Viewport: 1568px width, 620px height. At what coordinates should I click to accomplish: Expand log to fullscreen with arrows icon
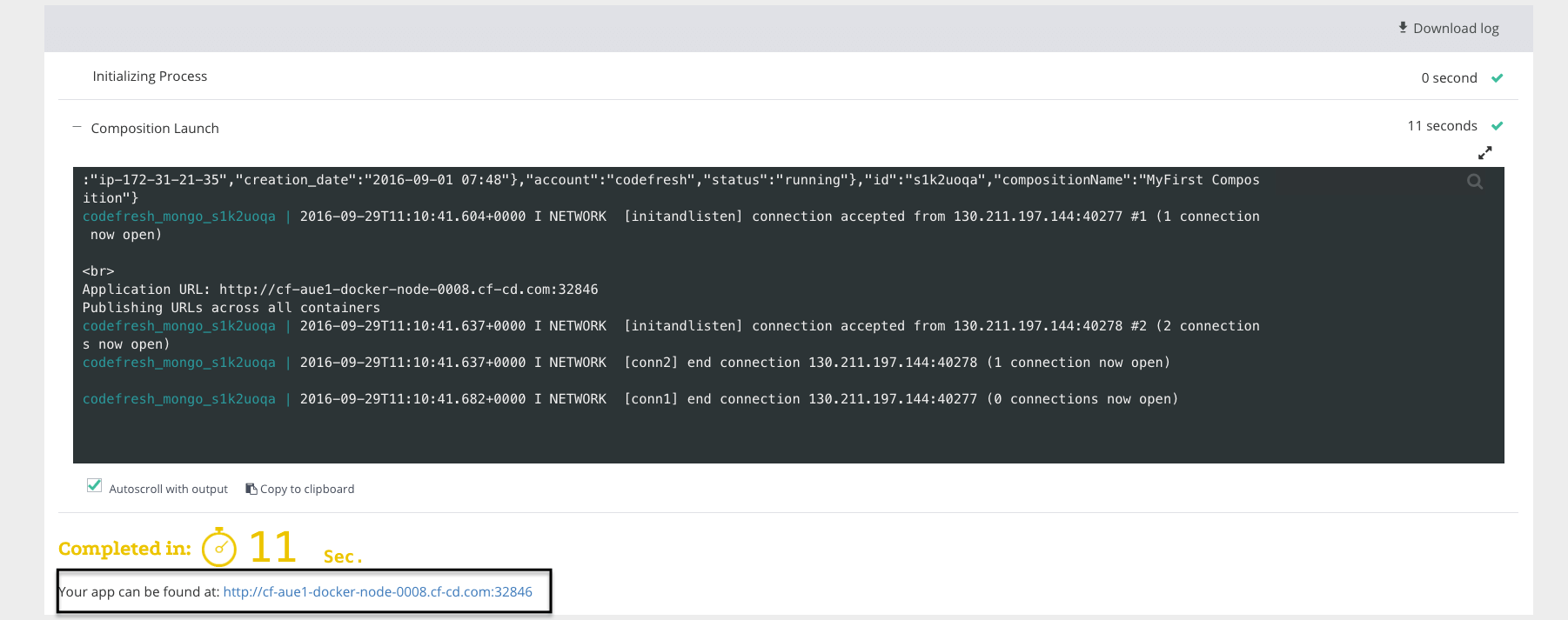point(1484,153)
